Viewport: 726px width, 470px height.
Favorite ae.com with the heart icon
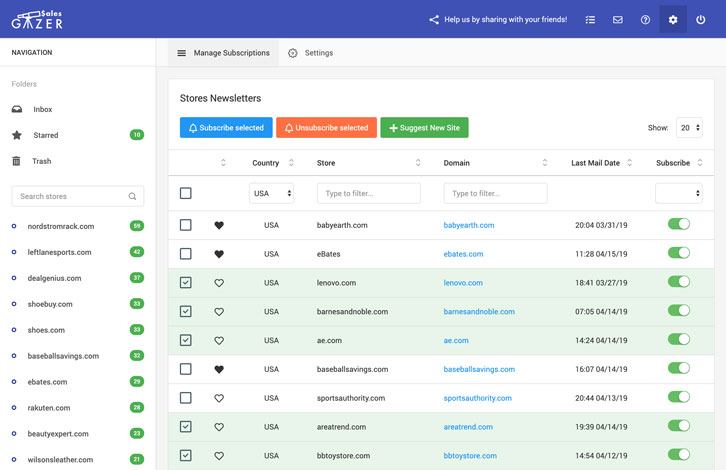pos(219,340)
